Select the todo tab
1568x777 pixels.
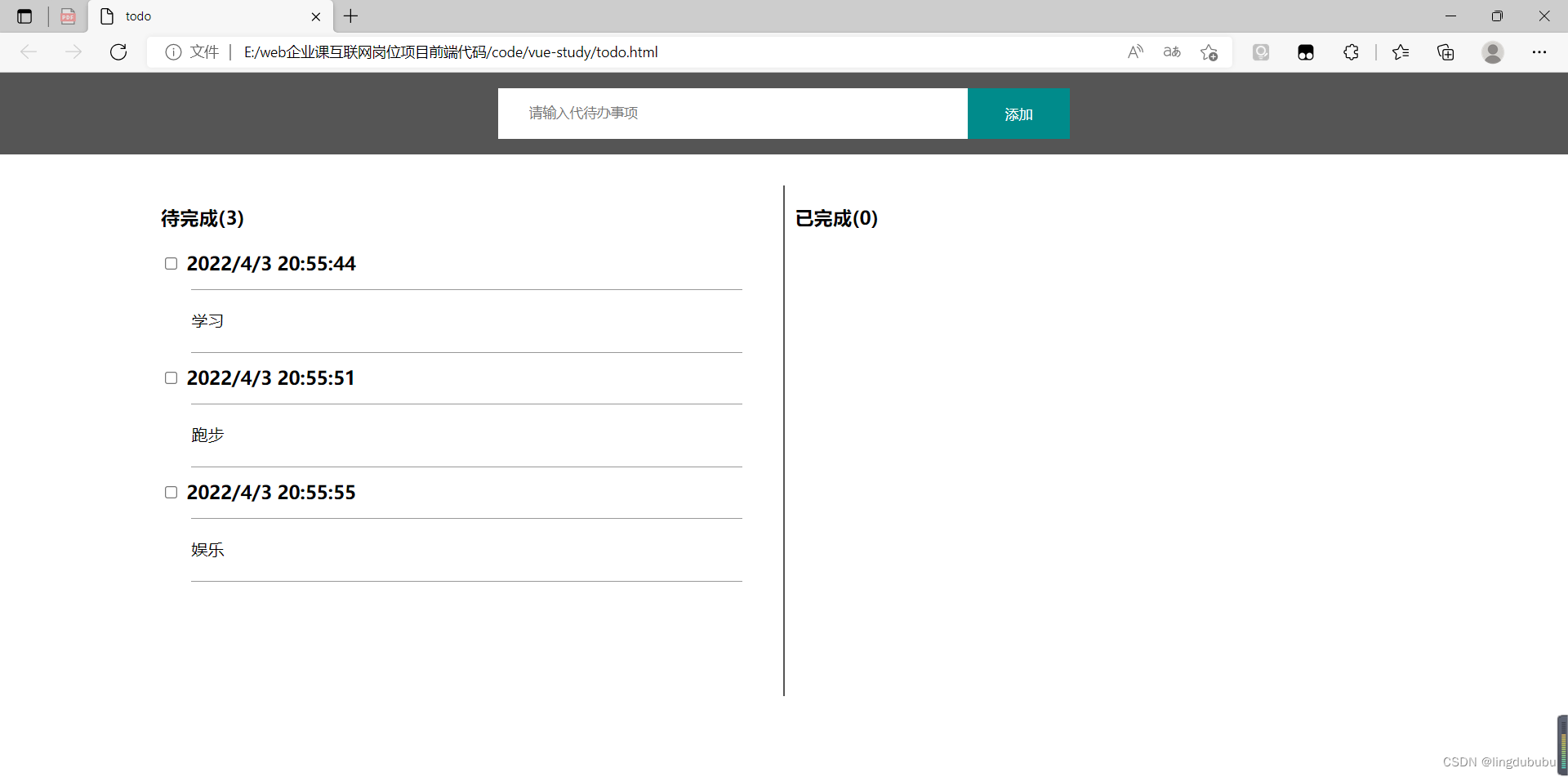coord(211,16)
